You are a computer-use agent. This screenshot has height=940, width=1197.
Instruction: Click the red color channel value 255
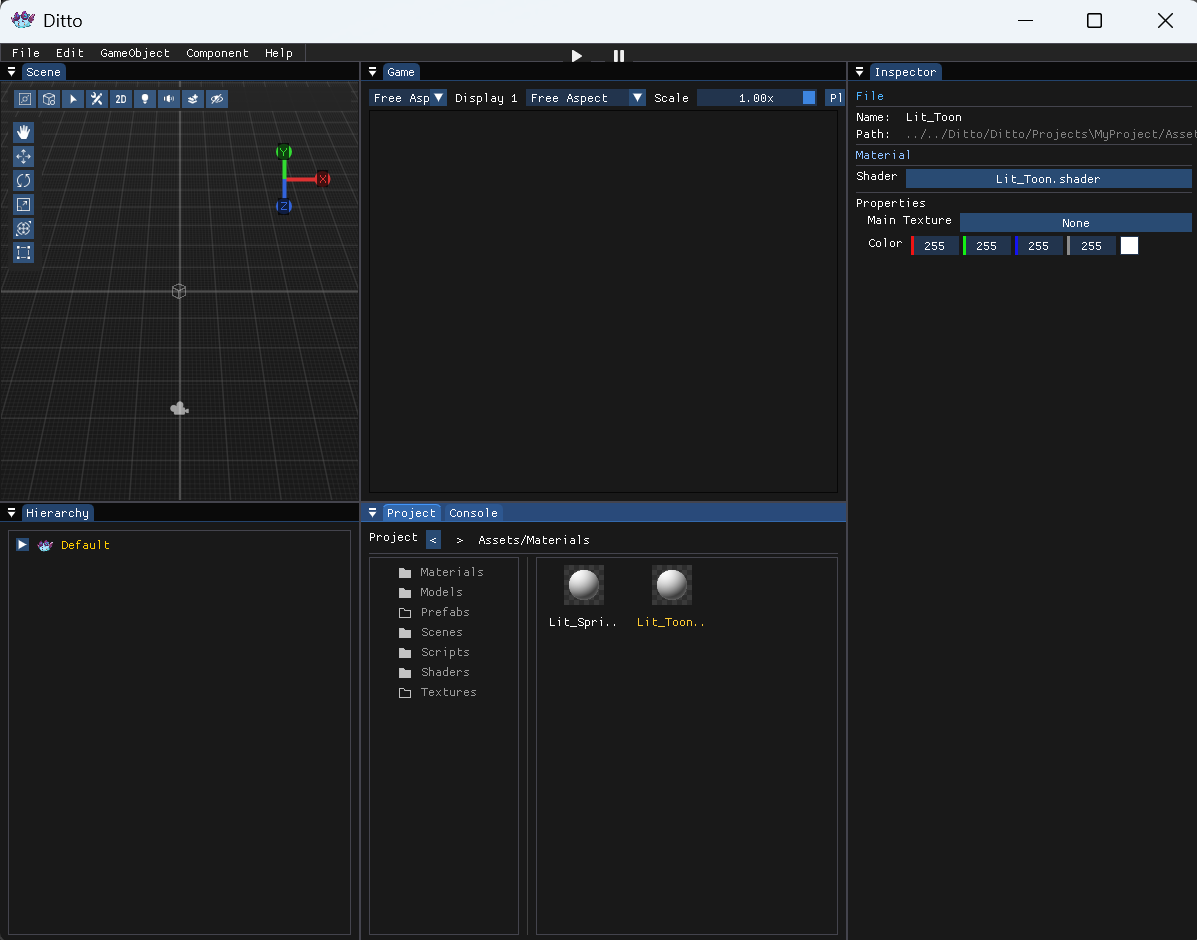coord(934,246)
